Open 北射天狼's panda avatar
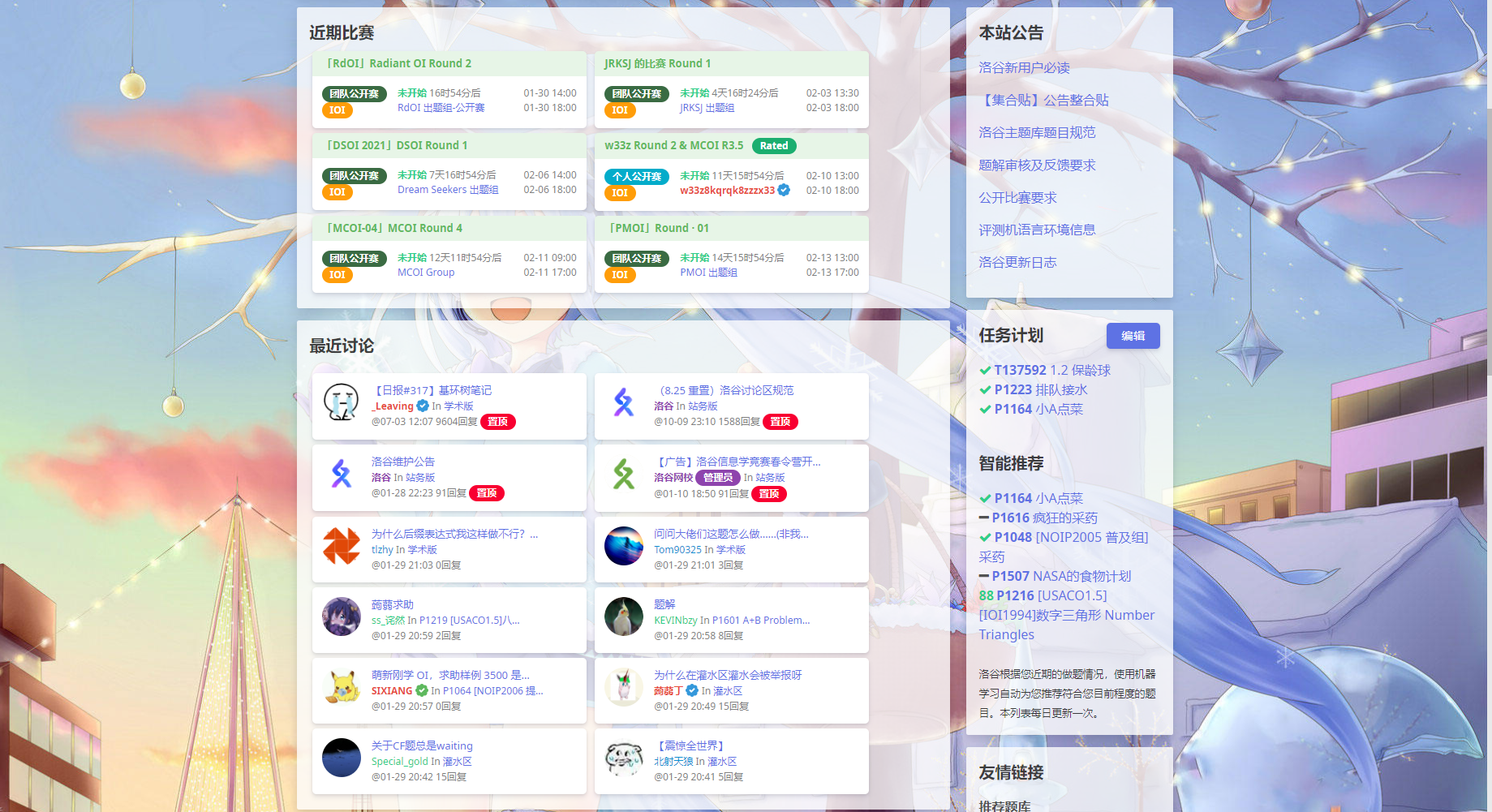The height and width of the screenshot is (812, 1492). pos(623,758)
